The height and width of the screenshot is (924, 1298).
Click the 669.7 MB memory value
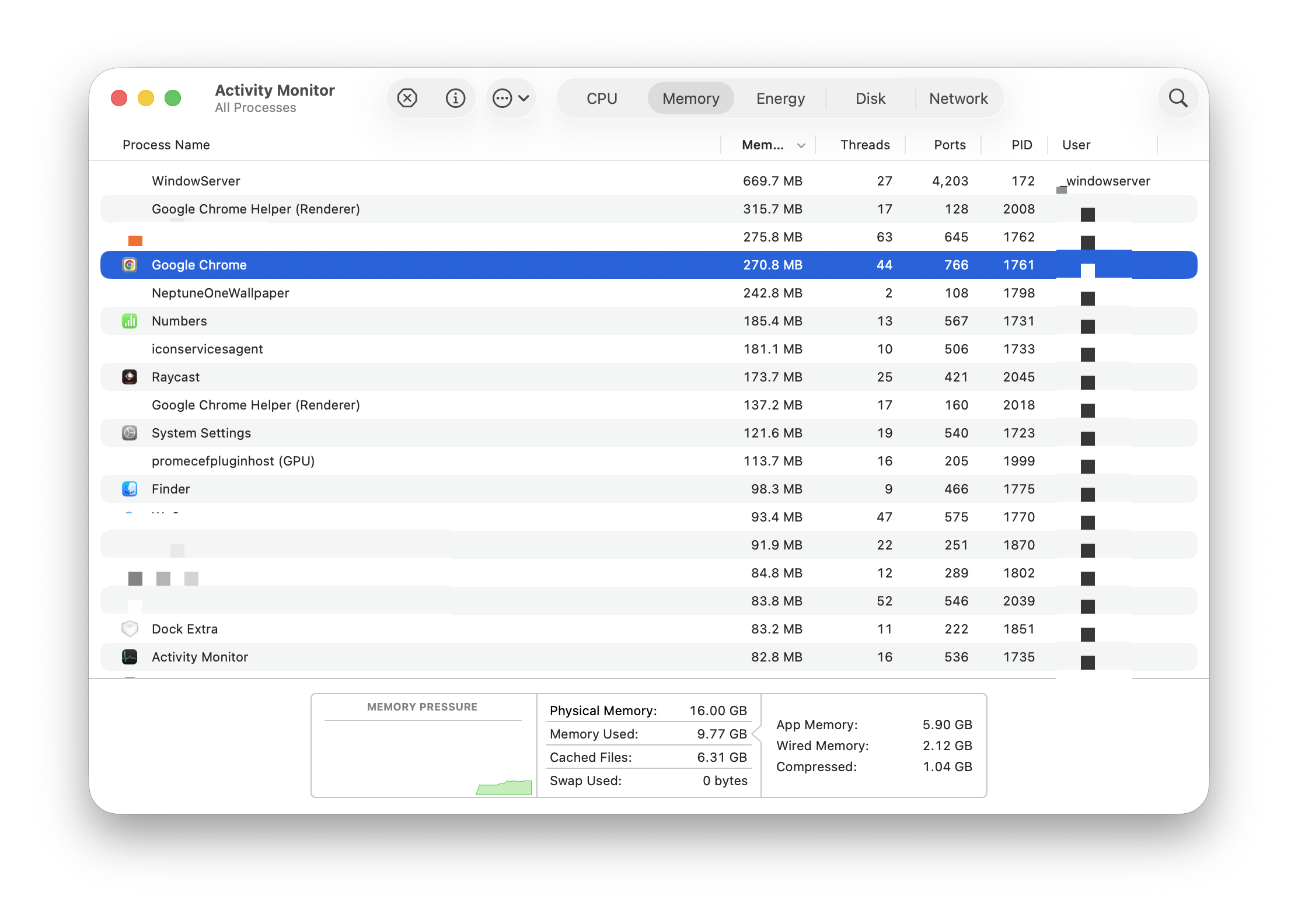pos(772,181)
